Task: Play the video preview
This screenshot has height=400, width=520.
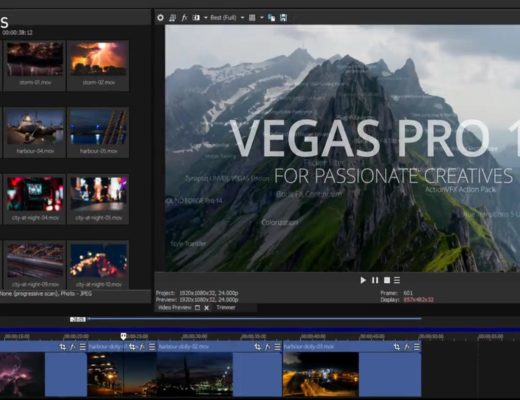Action: coord(363,280)
